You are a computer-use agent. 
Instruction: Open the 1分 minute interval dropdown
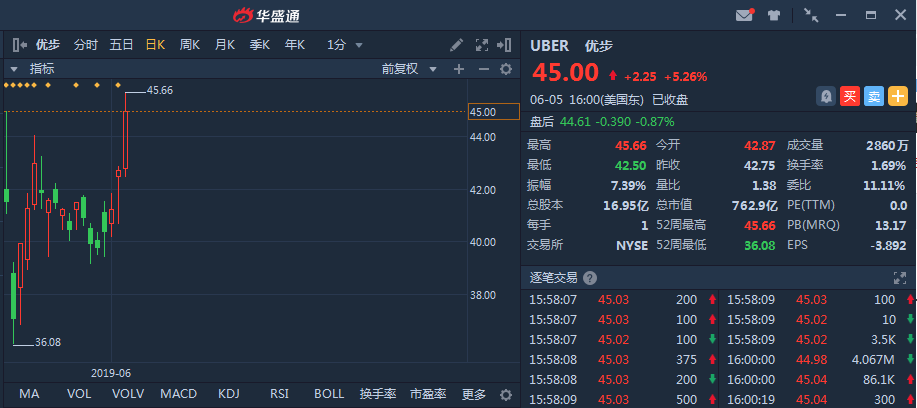(x=345, y=44)
